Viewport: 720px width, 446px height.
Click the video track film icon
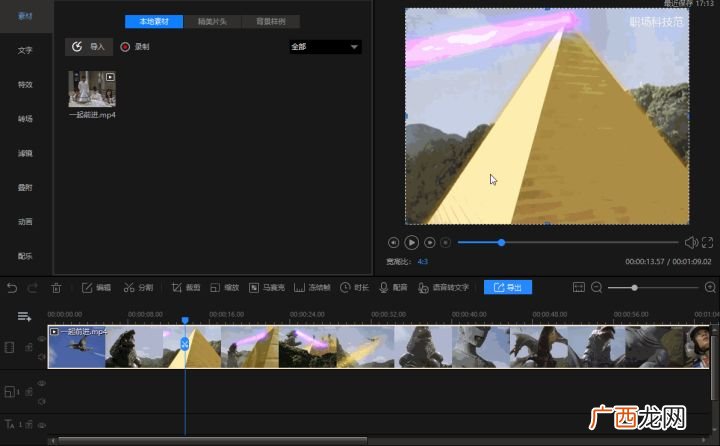[9, 347]
